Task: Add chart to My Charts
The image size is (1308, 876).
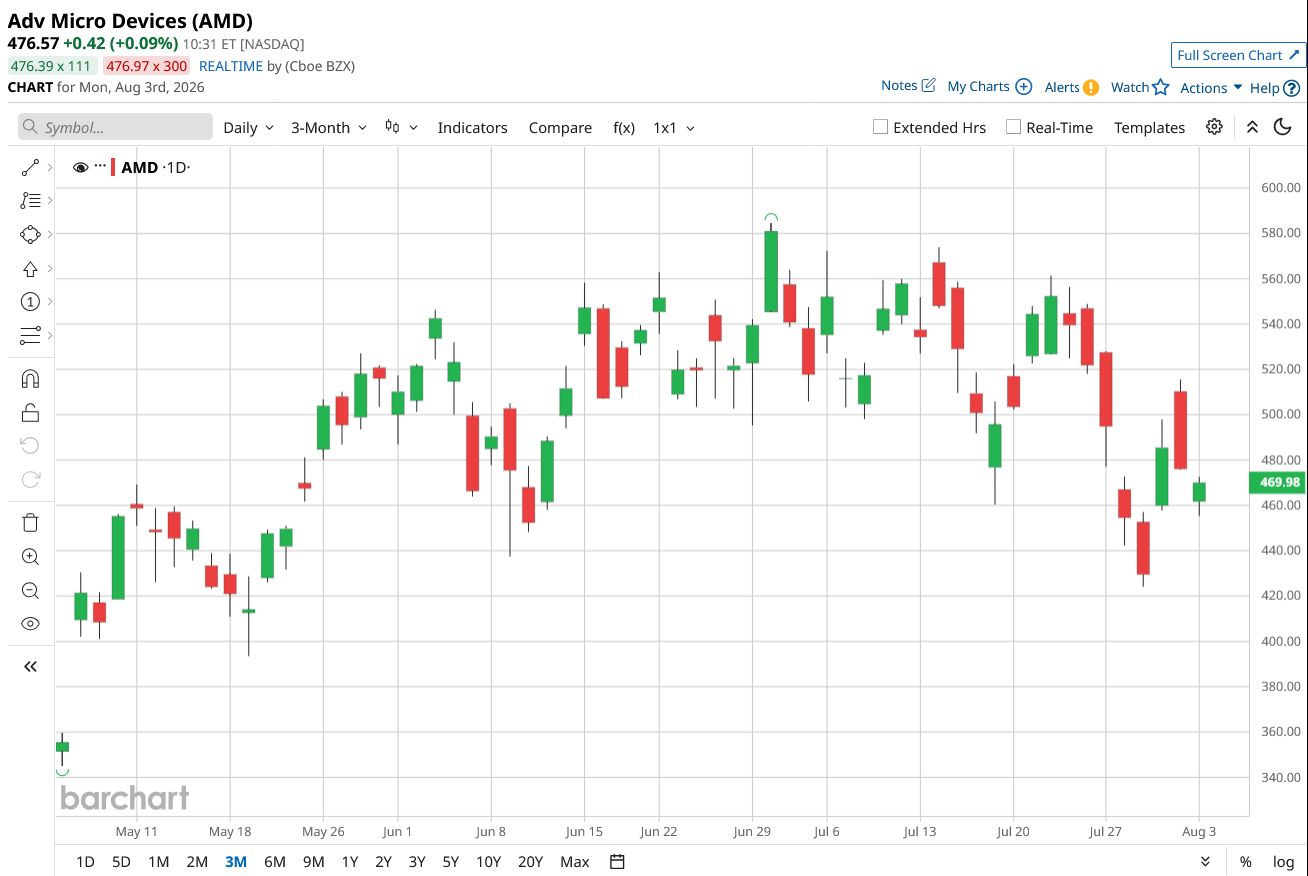Action: tap(989, 86)
